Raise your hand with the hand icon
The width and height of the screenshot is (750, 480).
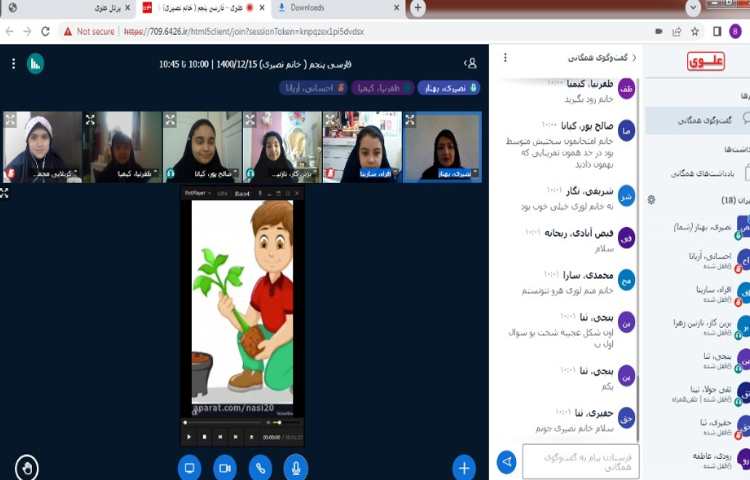(x=27, y=466)
